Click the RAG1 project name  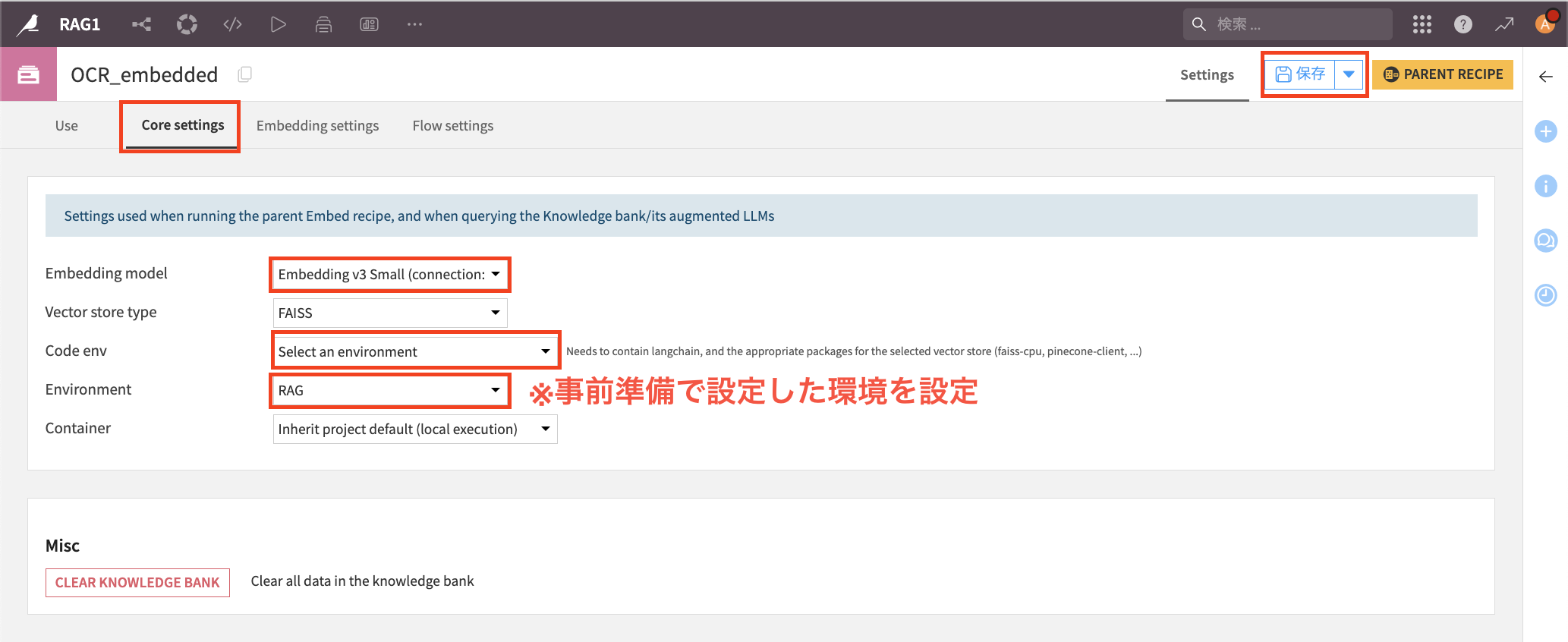[x=80, y=24]
